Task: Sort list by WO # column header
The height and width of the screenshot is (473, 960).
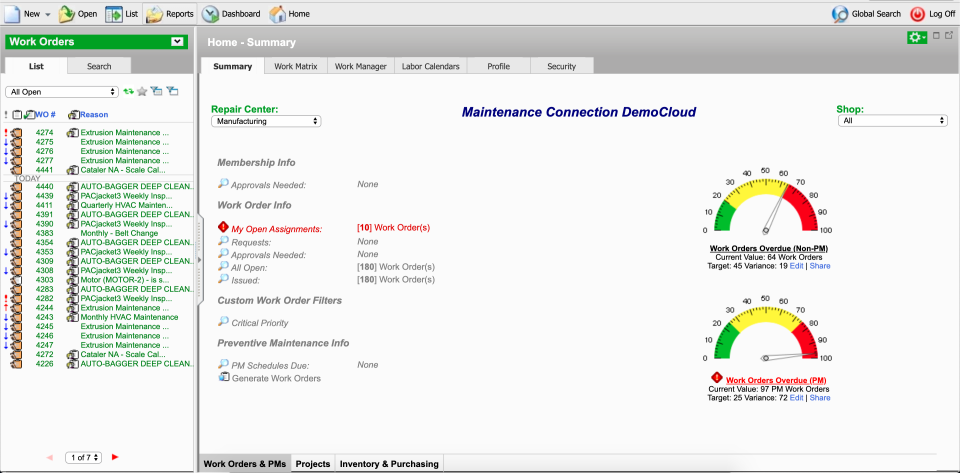Action: (46, 114)
